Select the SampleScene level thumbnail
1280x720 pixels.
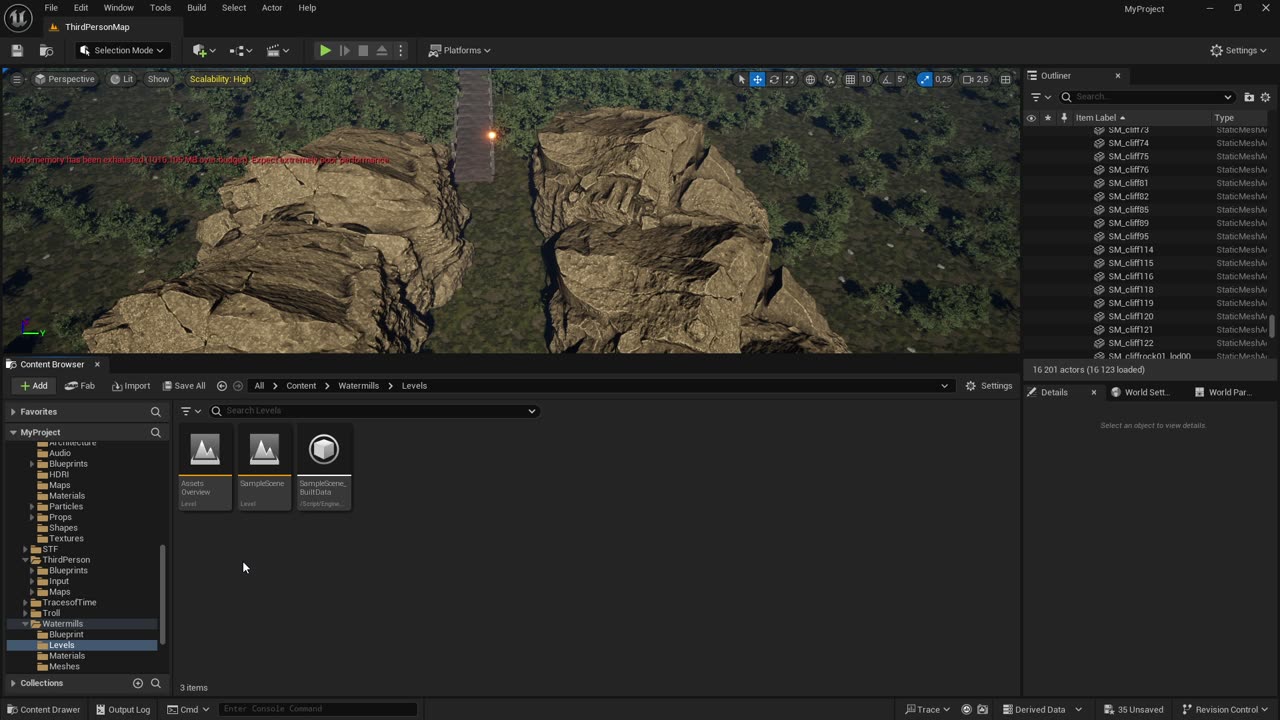click(264, 468)
